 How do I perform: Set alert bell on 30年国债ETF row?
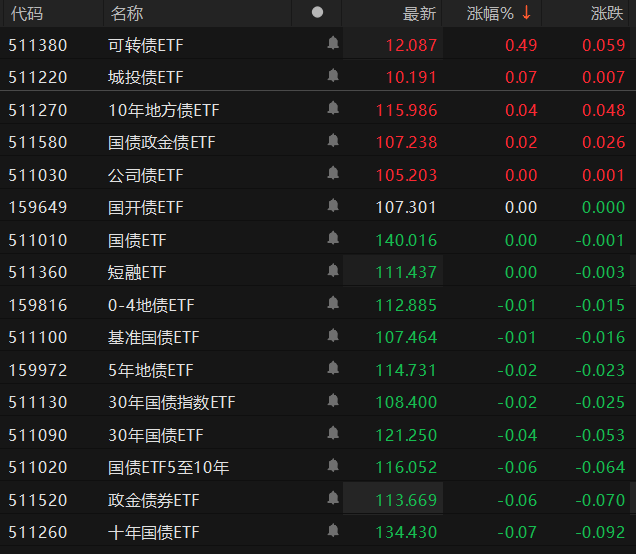332,434
